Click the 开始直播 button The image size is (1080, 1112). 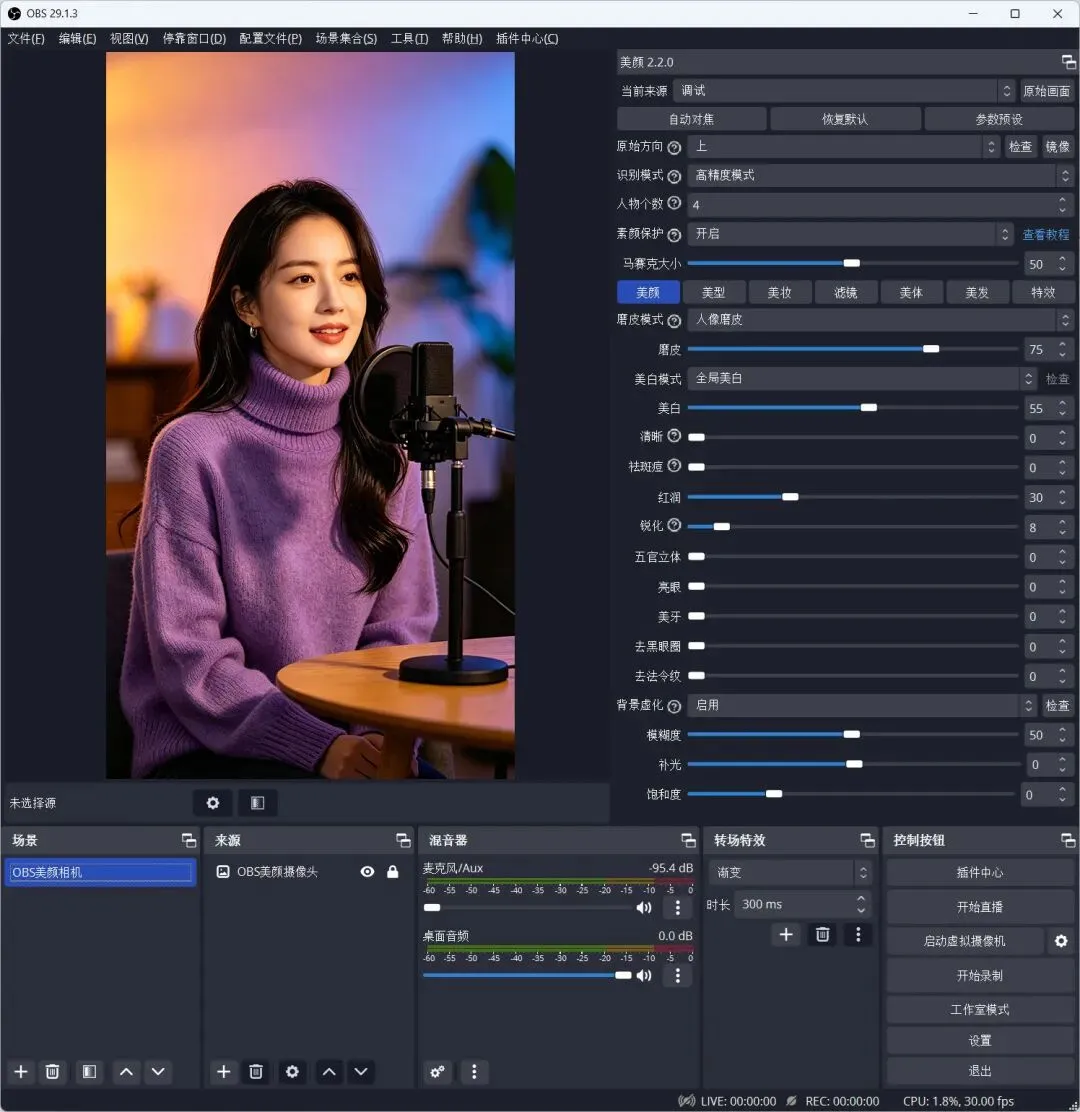(x=979, y=907)
